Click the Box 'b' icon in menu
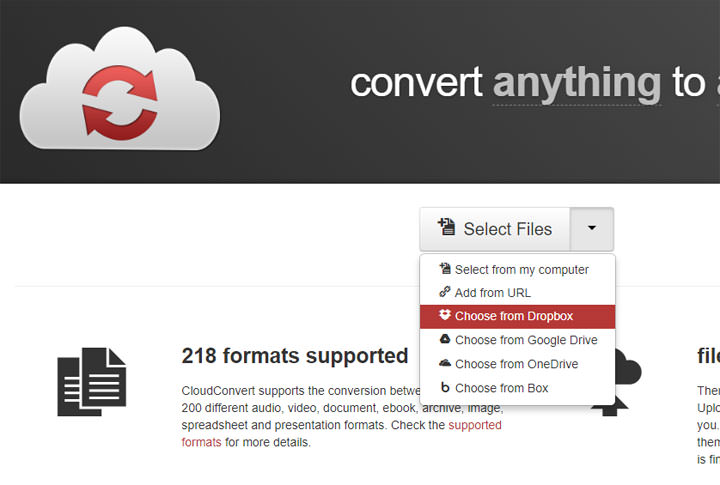720x485 pixels. pos(445,387)
